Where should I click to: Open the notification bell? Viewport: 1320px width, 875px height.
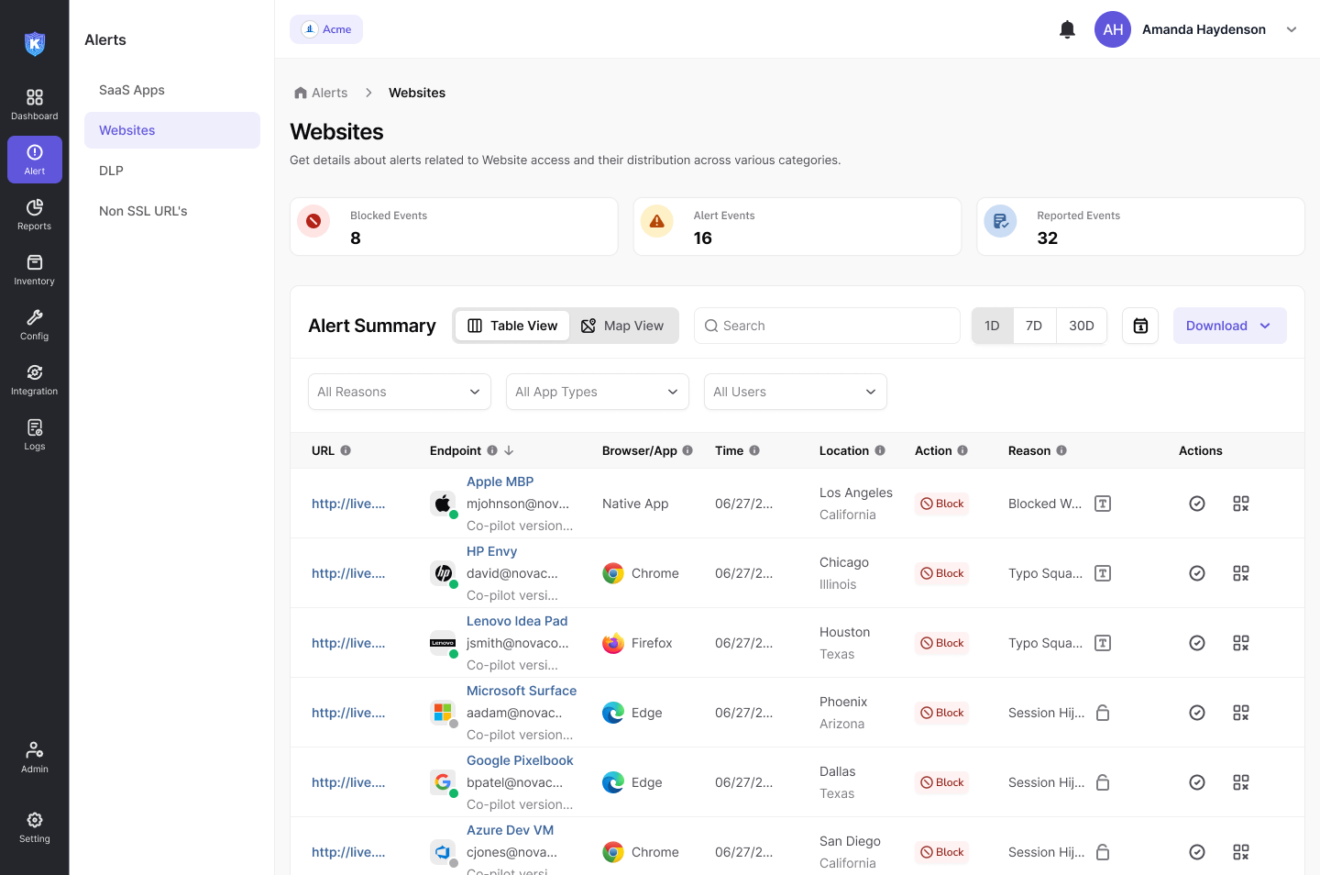coord(1066,29)
